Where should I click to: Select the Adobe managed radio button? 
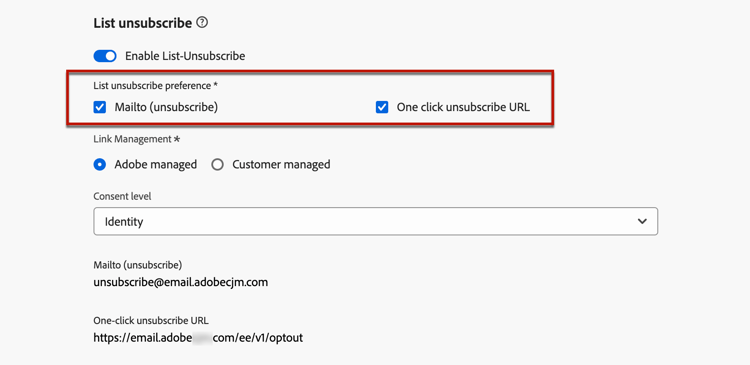99,165
